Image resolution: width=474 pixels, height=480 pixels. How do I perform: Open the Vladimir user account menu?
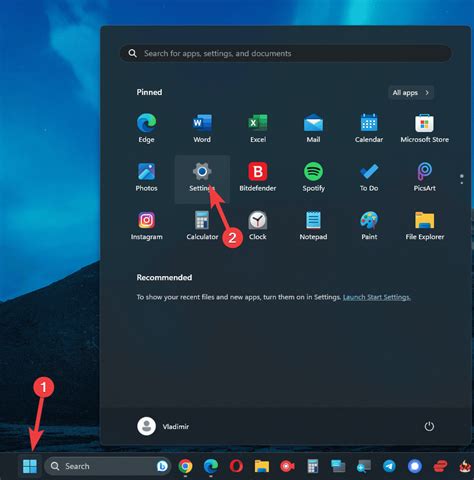click(x=163, y=426)
